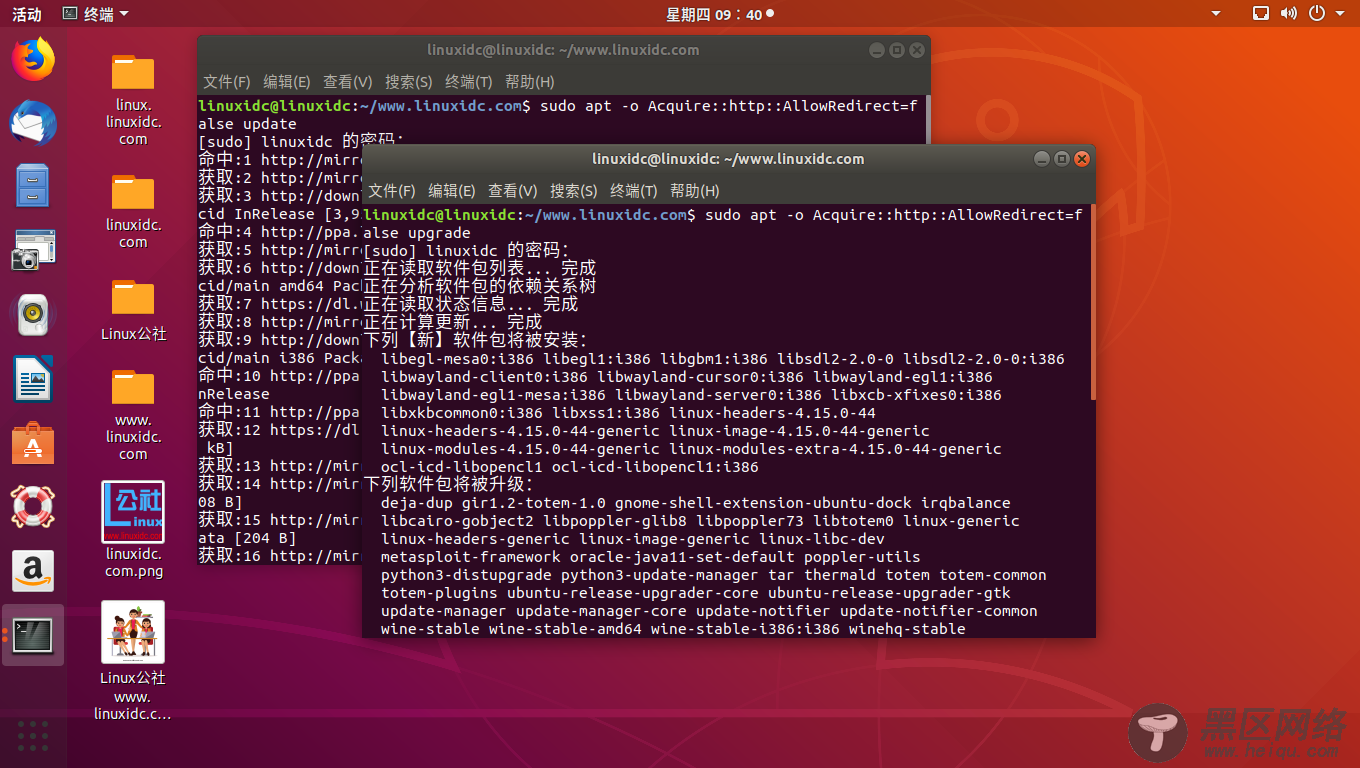Click the network icon in top bar
Image resolution: width=1360 pixels, height=768 pixels.
coord(1261,14)
